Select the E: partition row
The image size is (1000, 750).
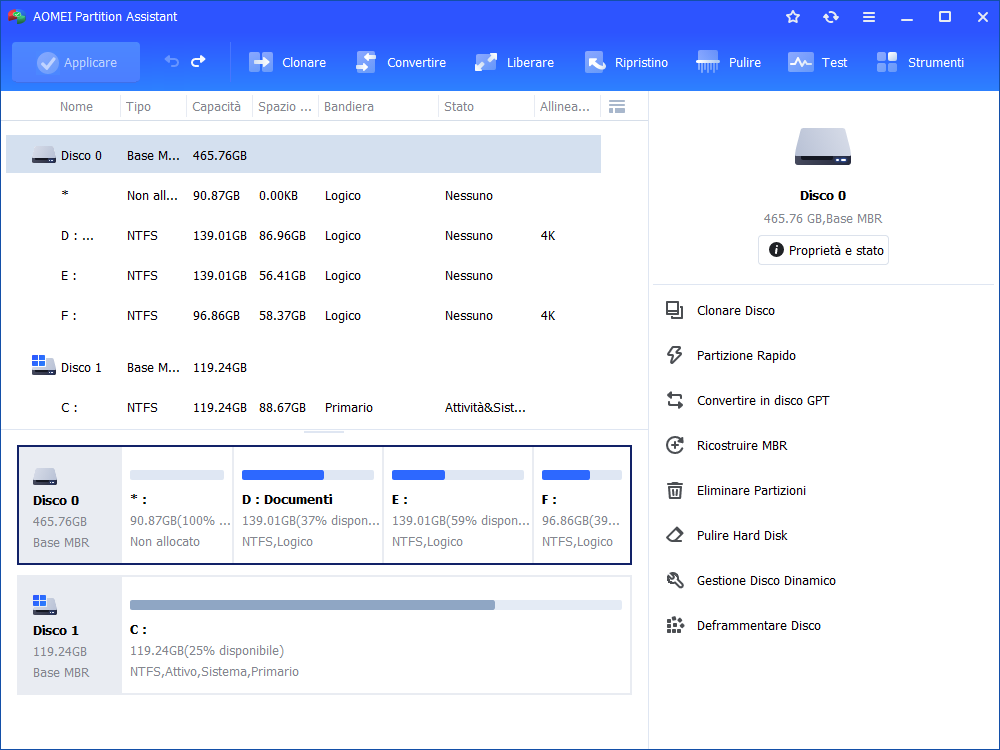click(x=304, y=276)
